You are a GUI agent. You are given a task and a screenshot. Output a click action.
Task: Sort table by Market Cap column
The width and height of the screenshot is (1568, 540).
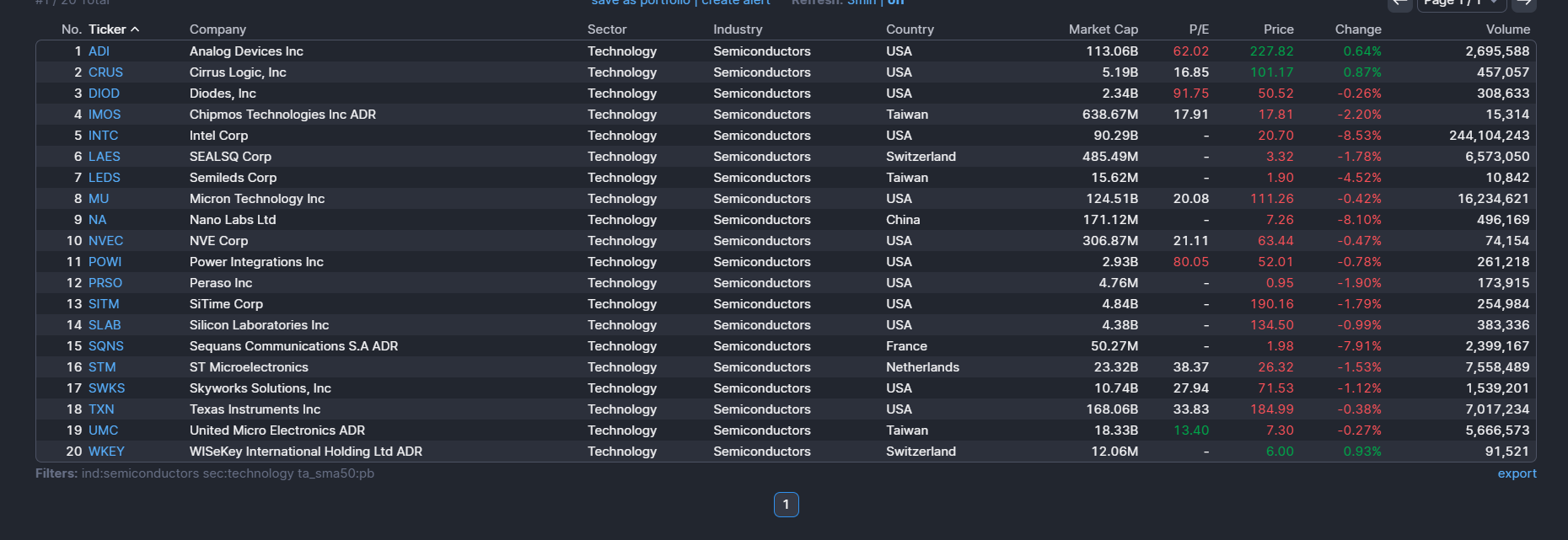1103,29
